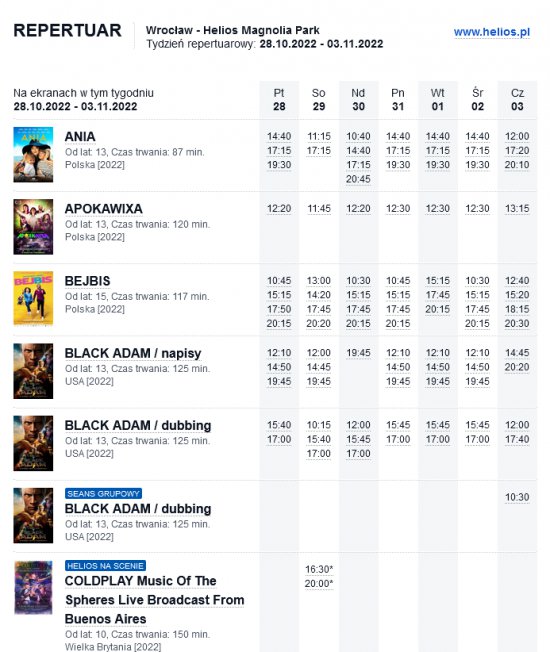The width and height of the screenshot is (550, 652).
Task: Open the ANIA movie poster thumbnail
Action: pos(33,155)
